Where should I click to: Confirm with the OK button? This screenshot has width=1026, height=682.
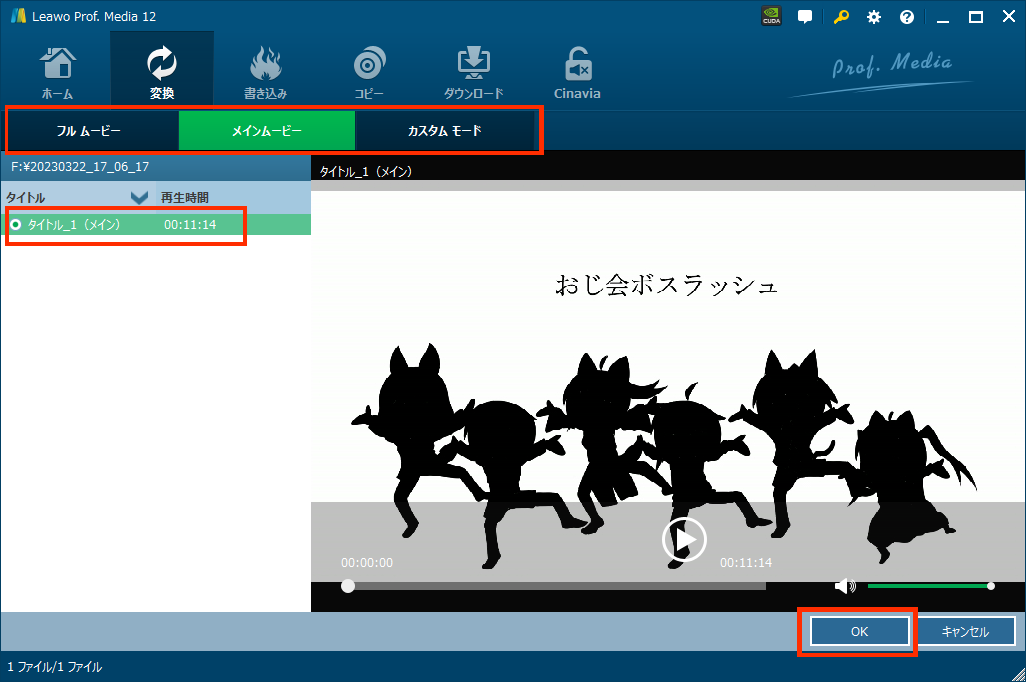[x=859, y=632]
